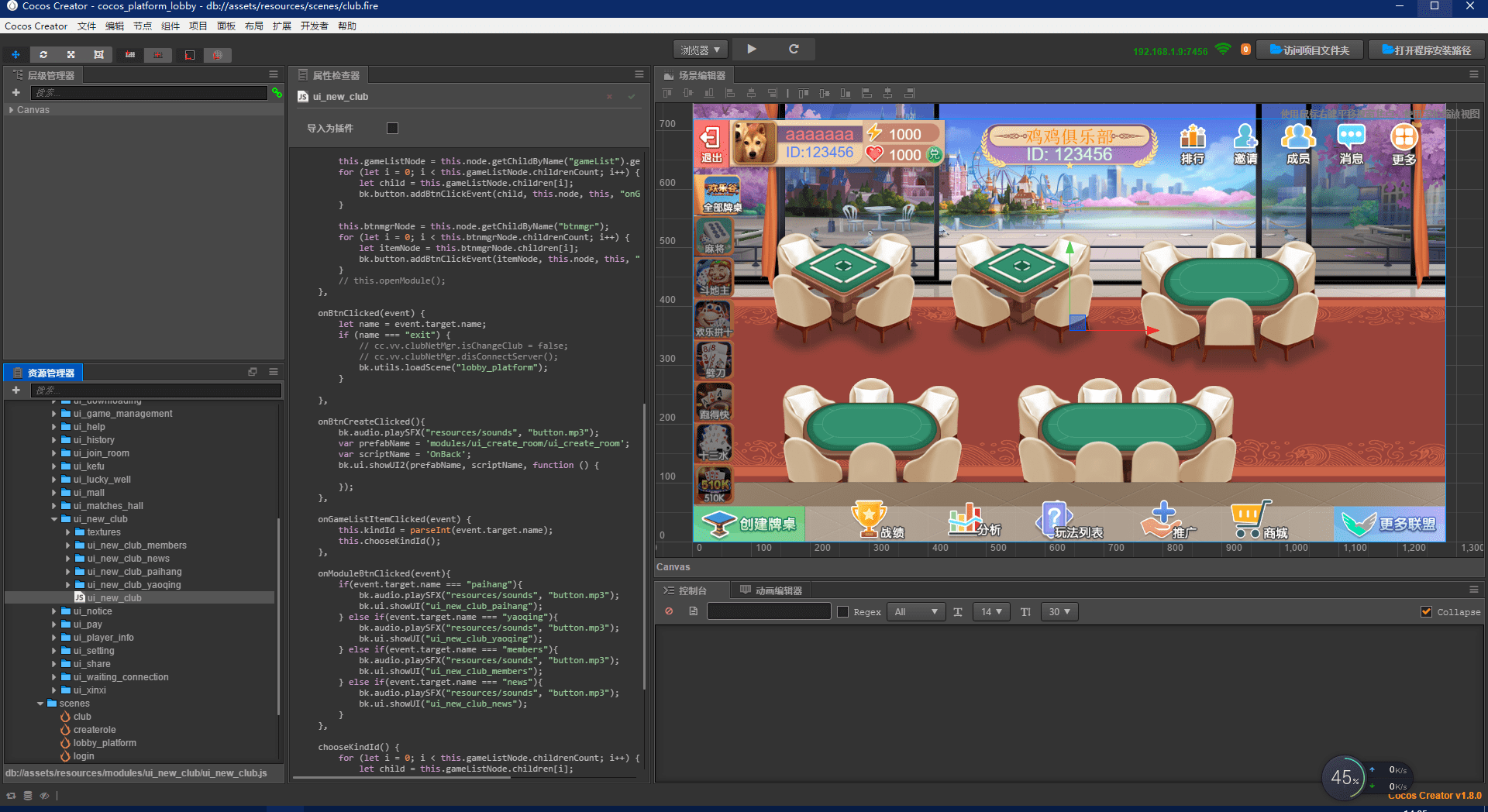Click the align top icon in scene toolbar

(x=667, y=93)
